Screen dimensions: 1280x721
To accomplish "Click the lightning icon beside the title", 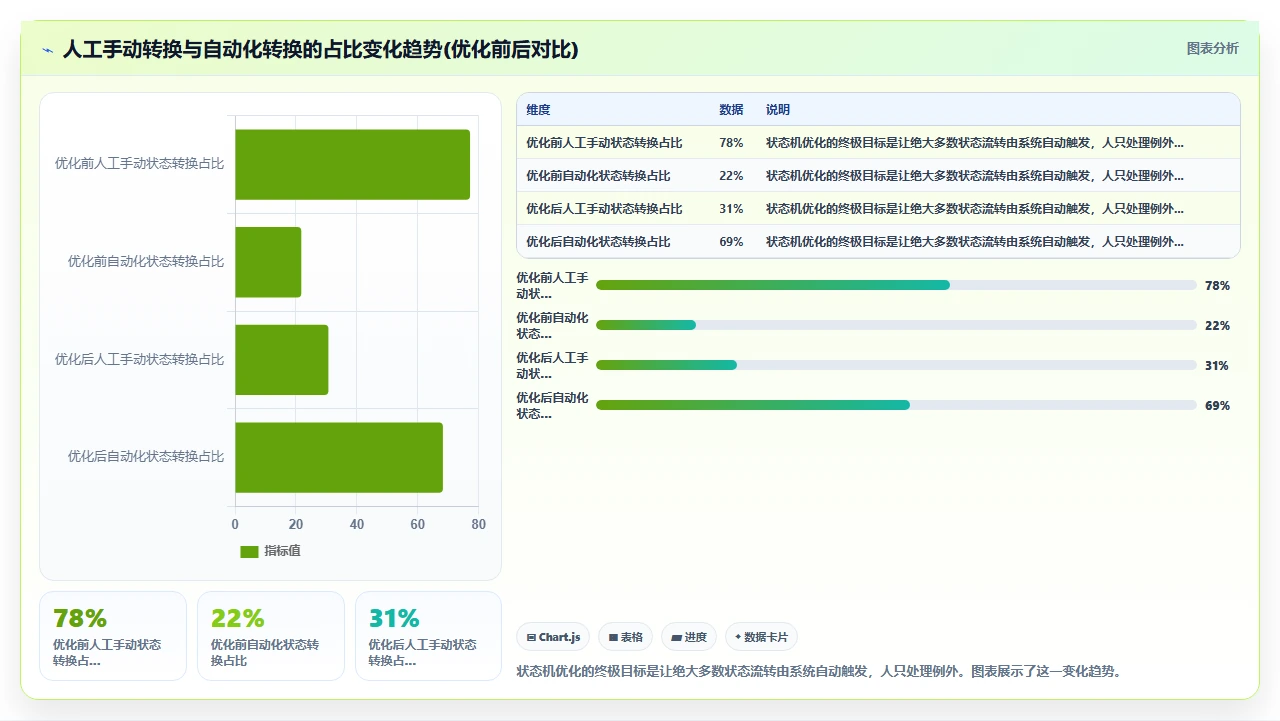I will pyautogui.click(x=48, y=50).
